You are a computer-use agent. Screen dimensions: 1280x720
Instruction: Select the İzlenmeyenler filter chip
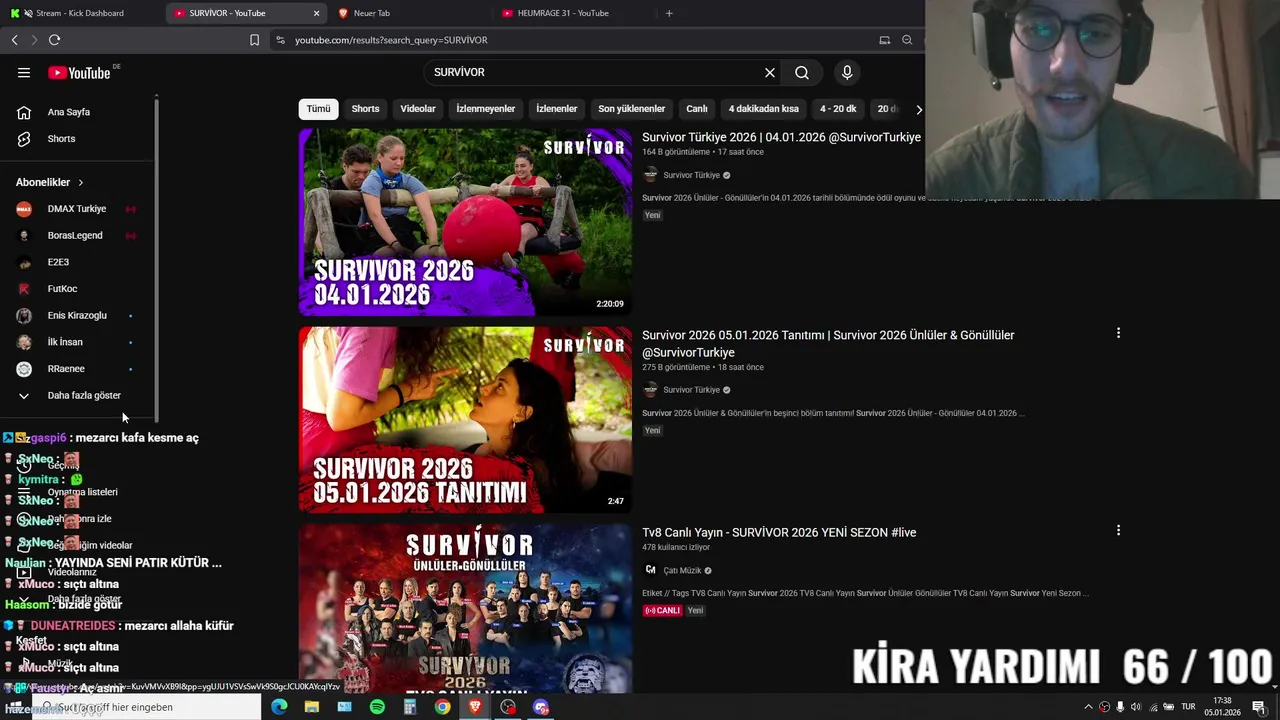(x=486, y=109)
